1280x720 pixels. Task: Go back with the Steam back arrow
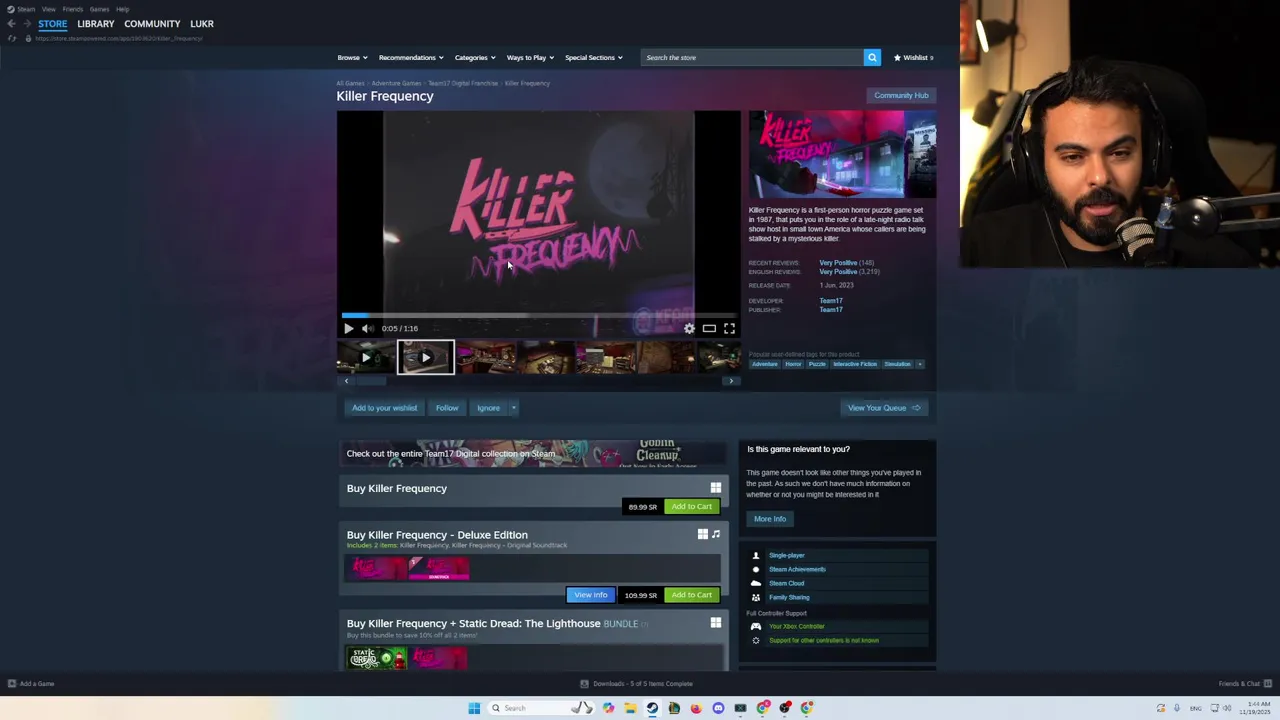(11, 24)
